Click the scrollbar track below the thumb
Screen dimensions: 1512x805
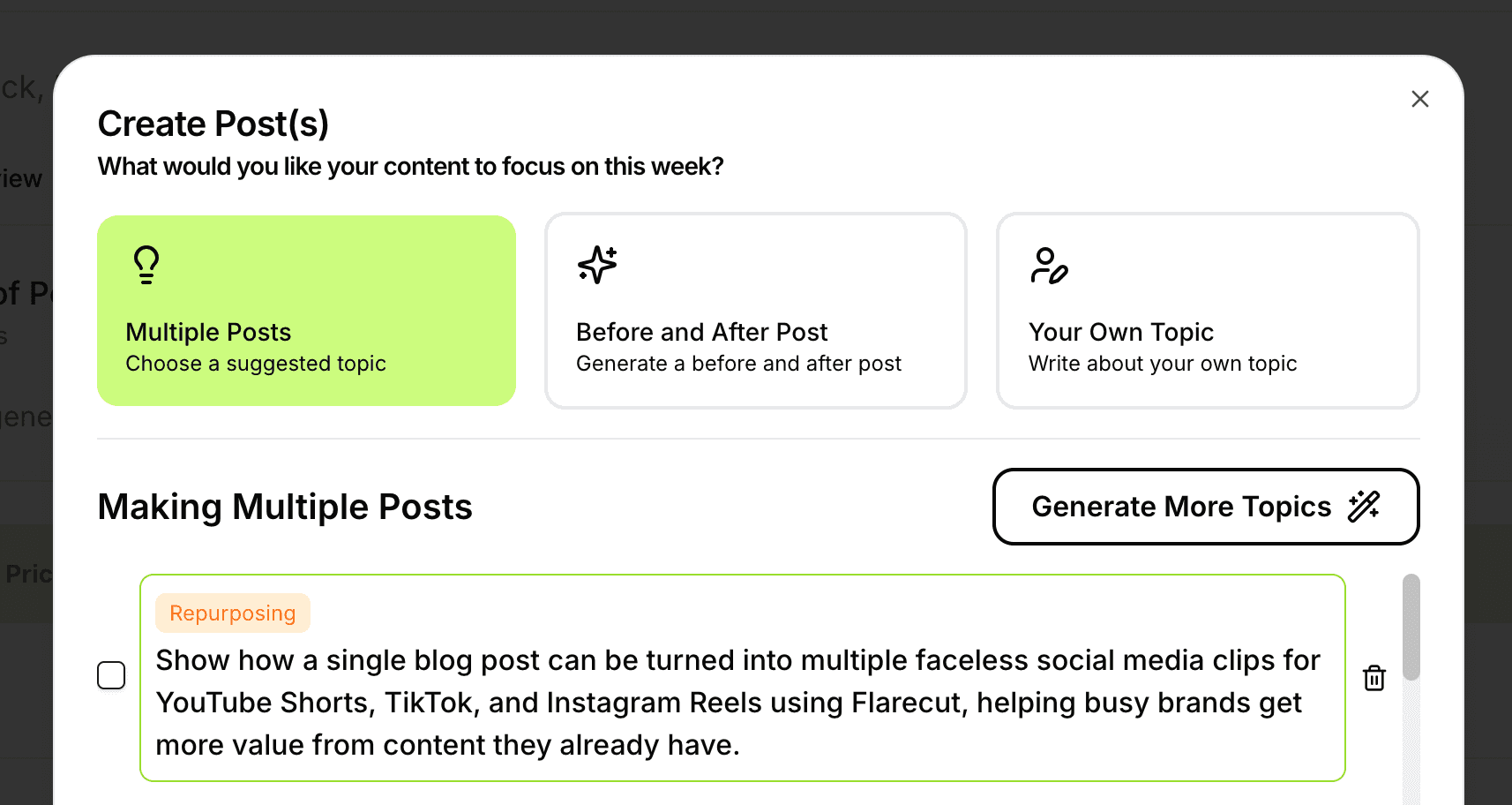pyautogui.click(x=1411, y=741)
